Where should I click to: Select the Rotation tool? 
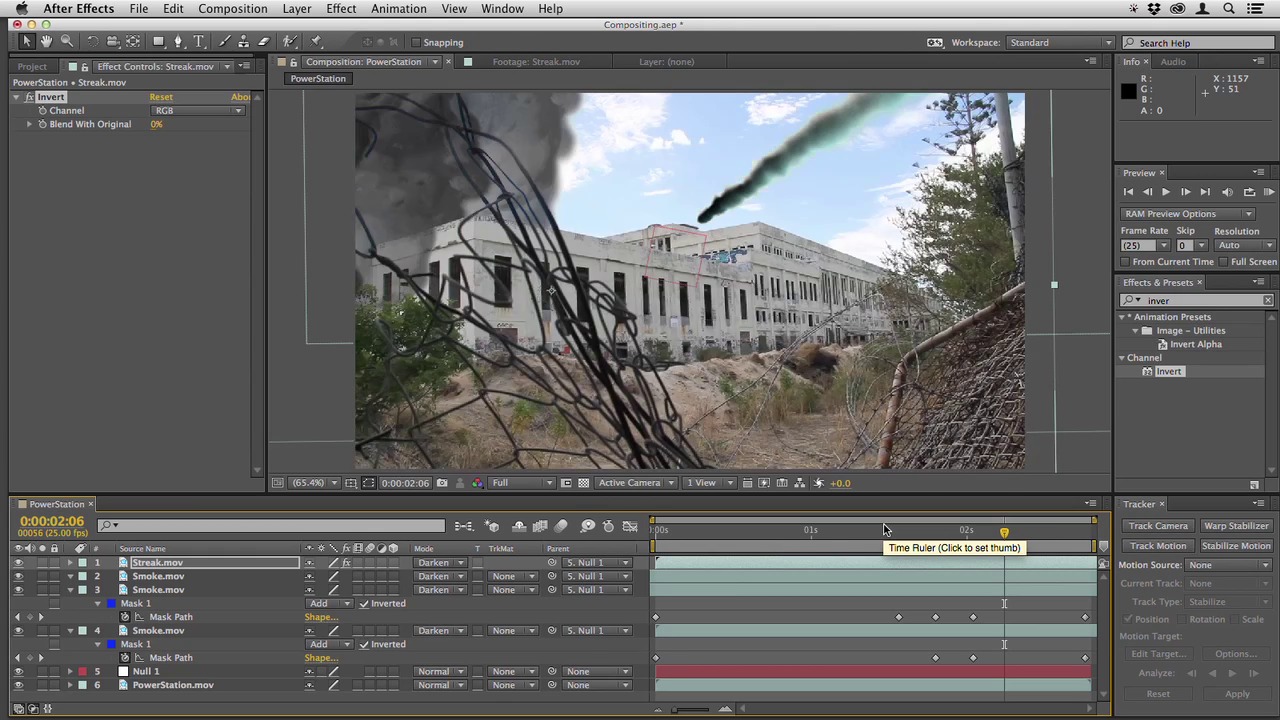[93, 42]
